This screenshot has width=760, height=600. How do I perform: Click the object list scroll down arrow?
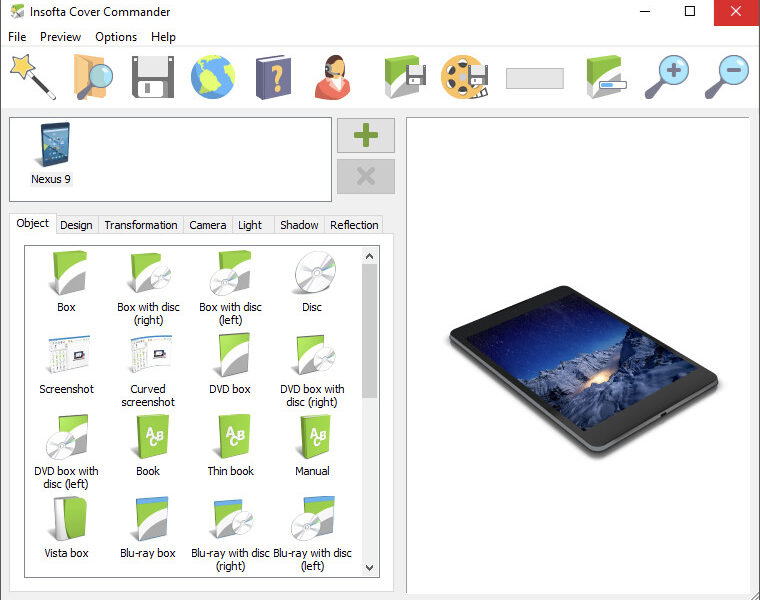tap(369, 568)
